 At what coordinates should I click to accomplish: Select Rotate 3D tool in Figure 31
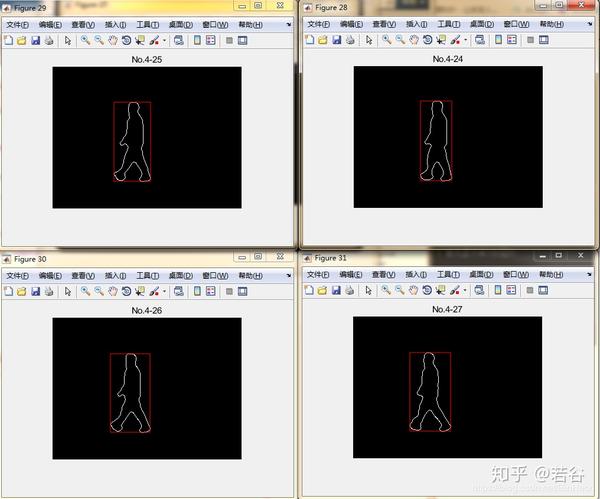click(427, 290)
